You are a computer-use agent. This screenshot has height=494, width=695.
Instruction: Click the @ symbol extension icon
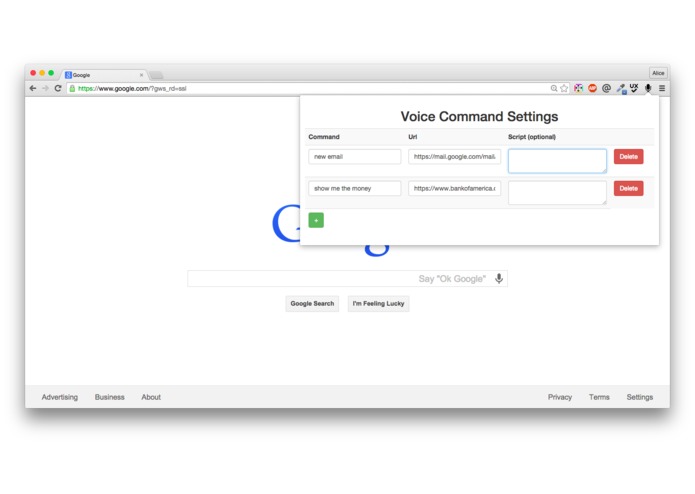606,88
